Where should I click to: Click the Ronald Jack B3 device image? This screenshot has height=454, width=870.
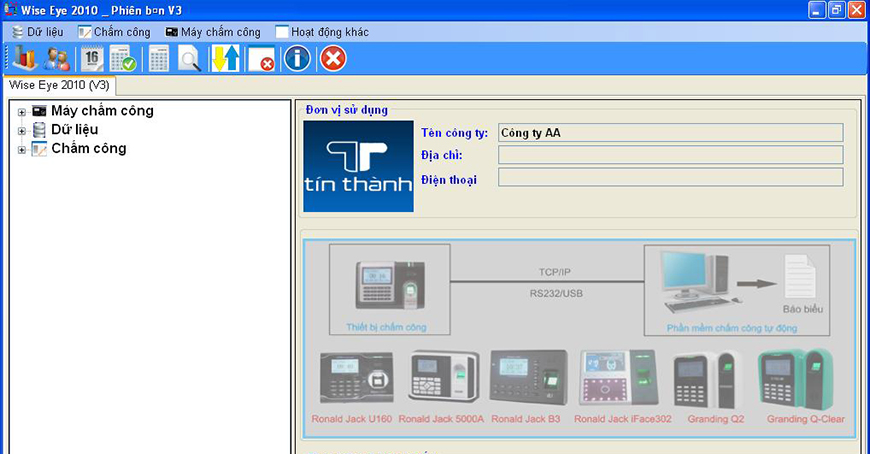point(529,377)
